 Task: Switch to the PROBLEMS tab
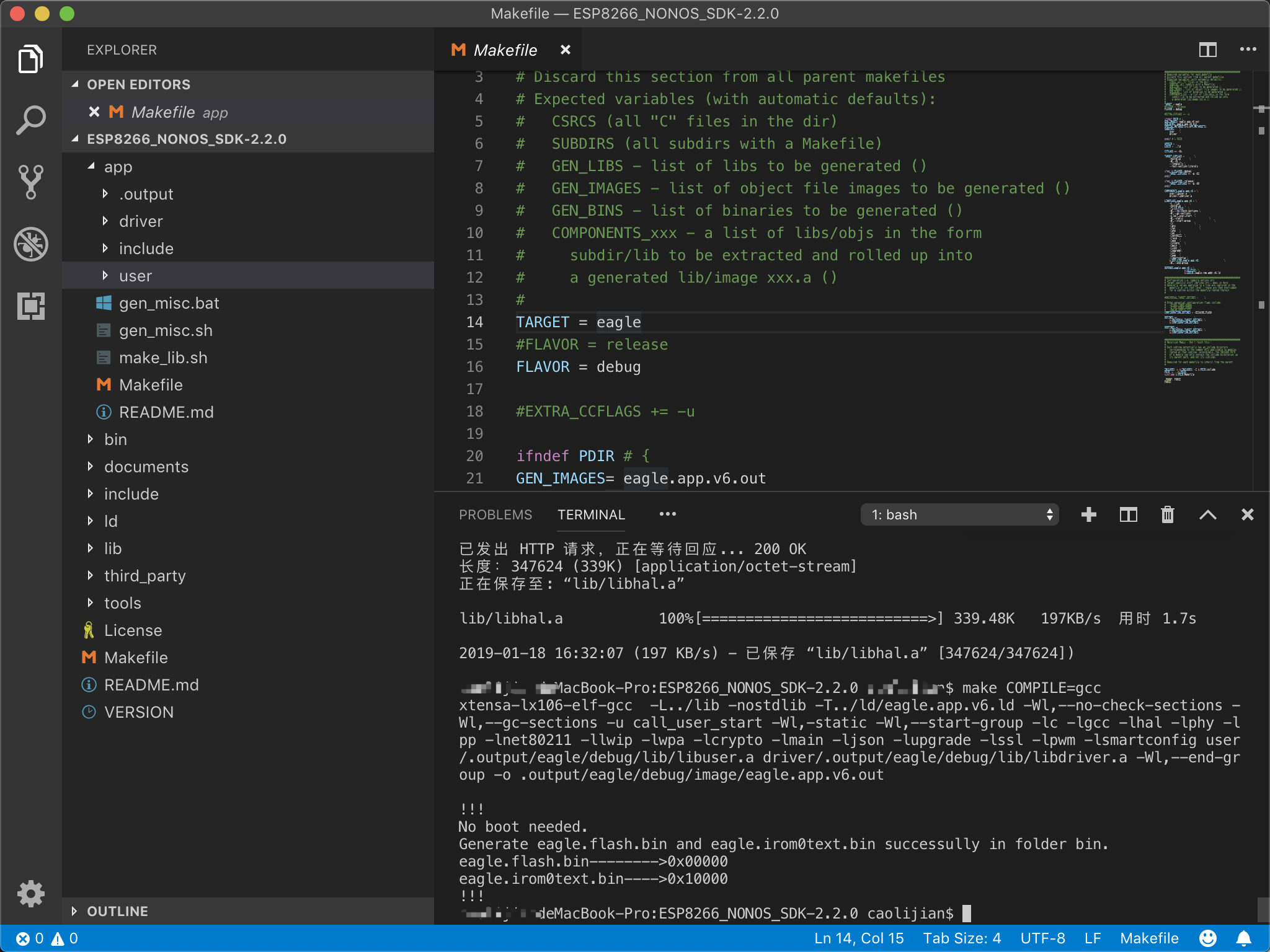(x=495, y=514)
